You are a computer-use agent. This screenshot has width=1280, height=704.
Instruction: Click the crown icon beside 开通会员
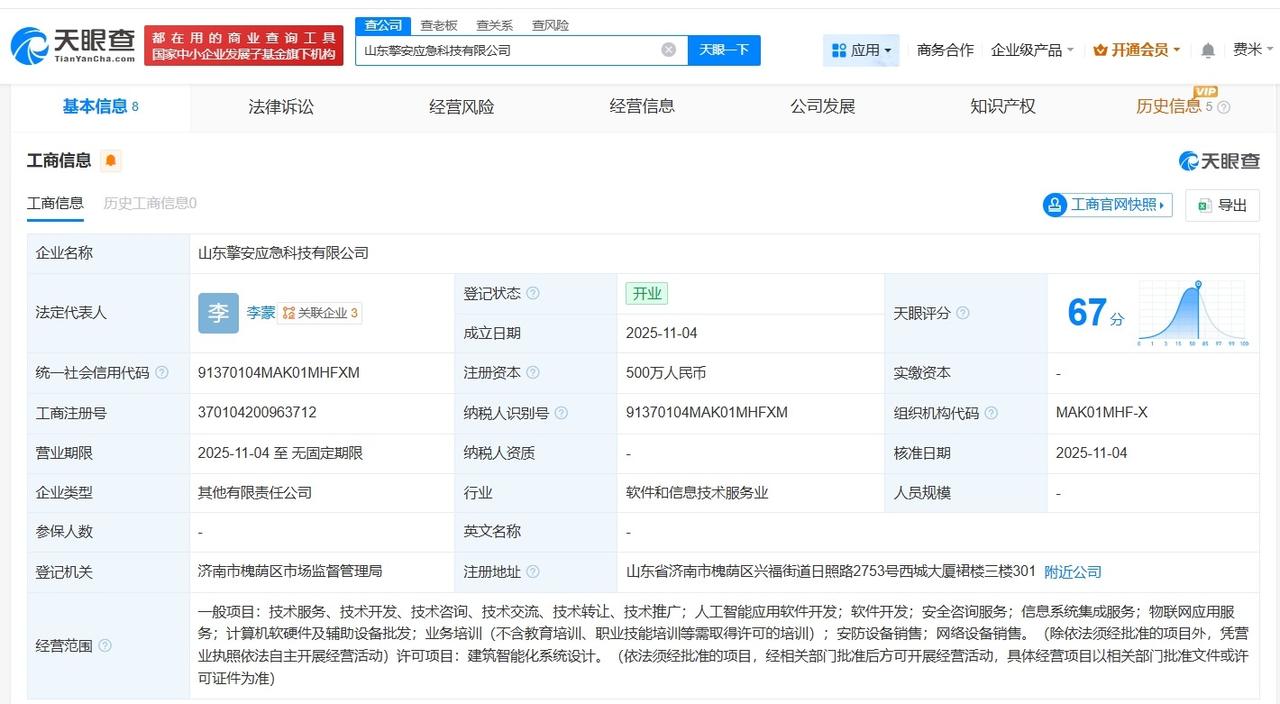click(x=1100, y=48)
